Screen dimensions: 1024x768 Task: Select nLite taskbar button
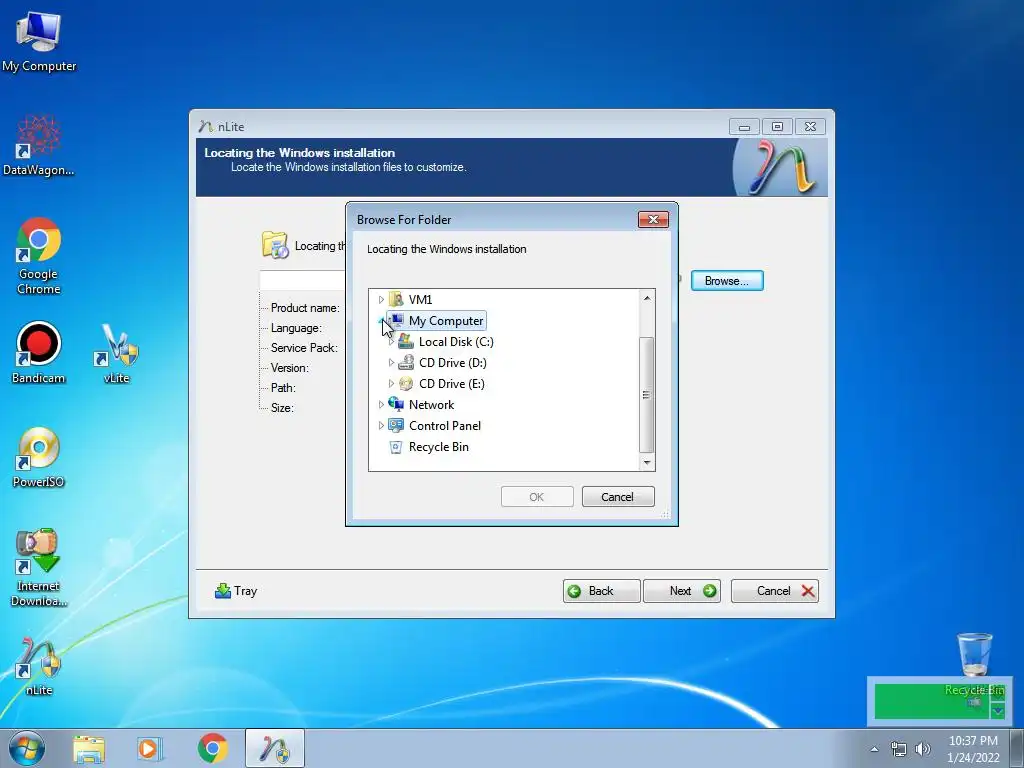click(275, 748)
